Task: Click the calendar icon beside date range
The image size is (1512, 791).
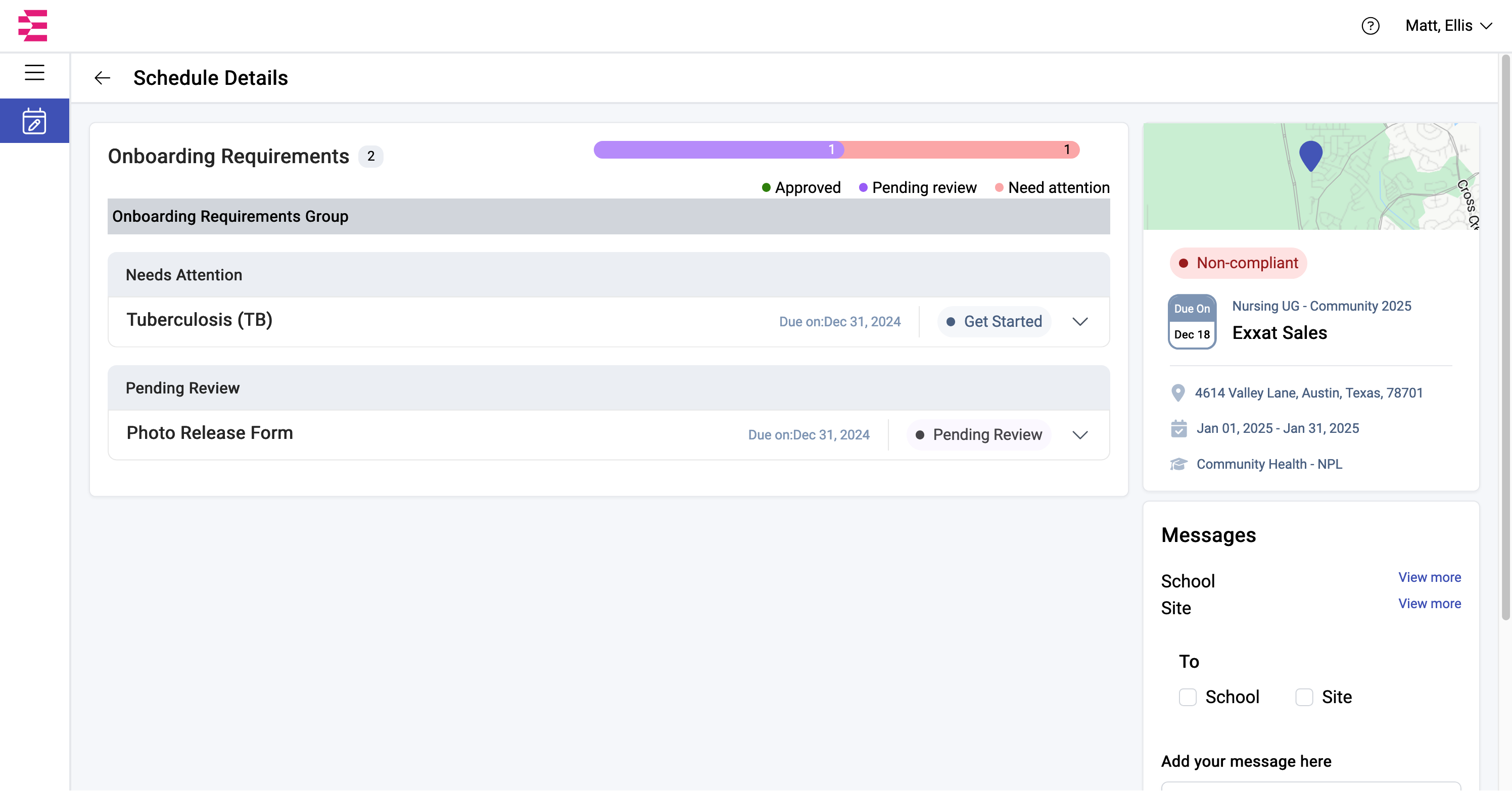Action: tap(1178, 429)
